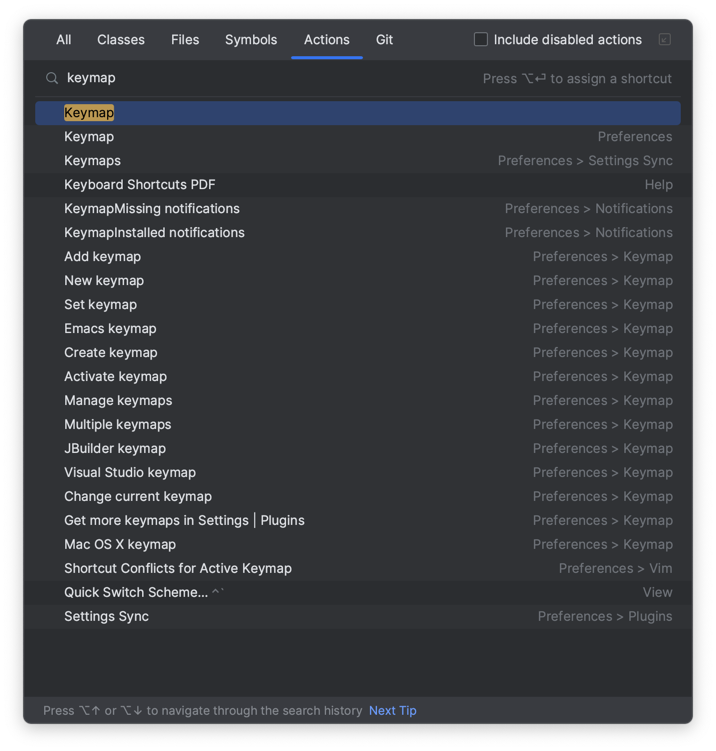Select the highlighted Keymap result
Screen dimensions: 716x751
pyautogui.click(x=358, y=113)
